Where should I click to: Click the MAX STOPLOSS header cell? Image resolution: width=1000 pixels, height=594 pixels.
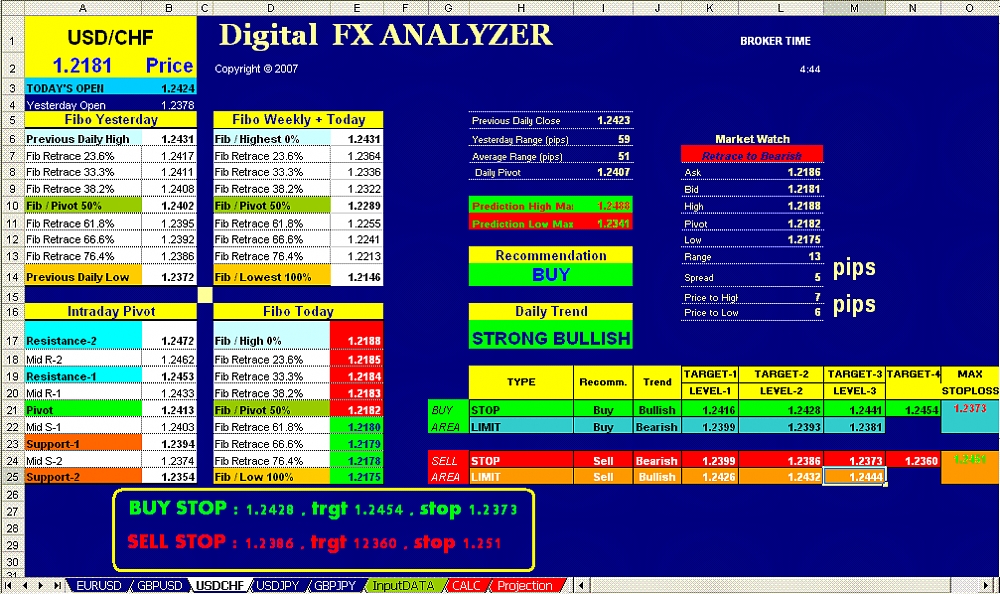point(969,382)
